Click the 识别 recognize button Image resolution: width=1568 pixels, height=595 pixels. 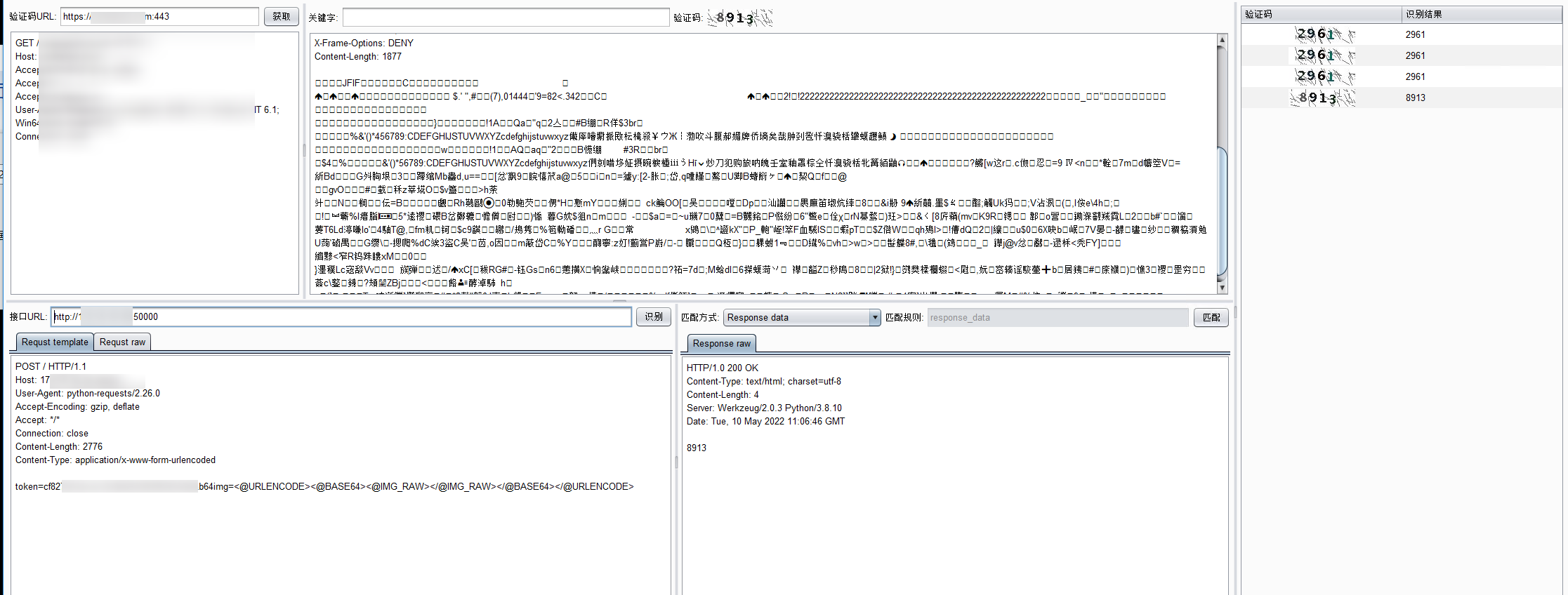[x=653, y=317]
